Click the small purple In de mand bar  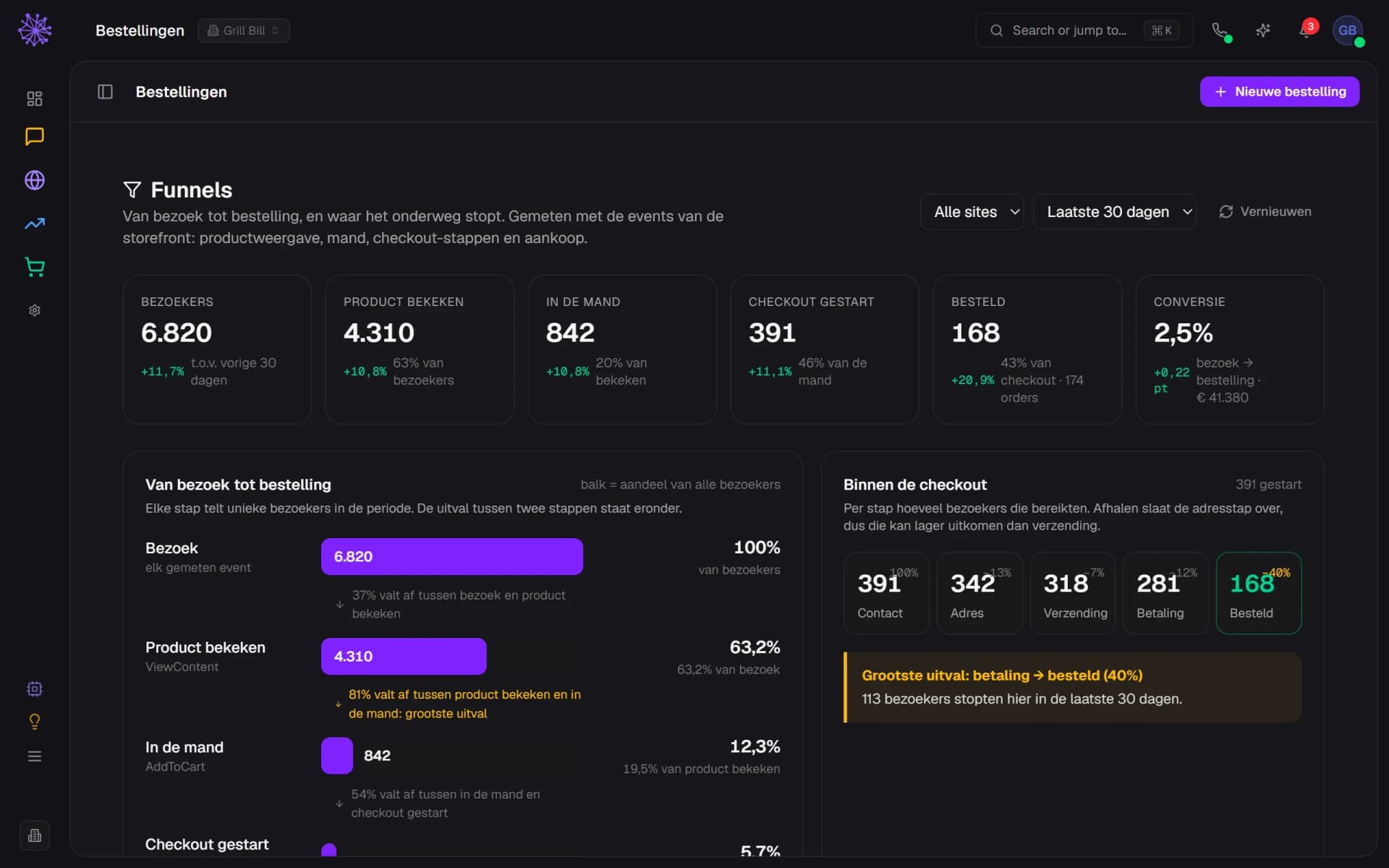click(x=337, y=755)
